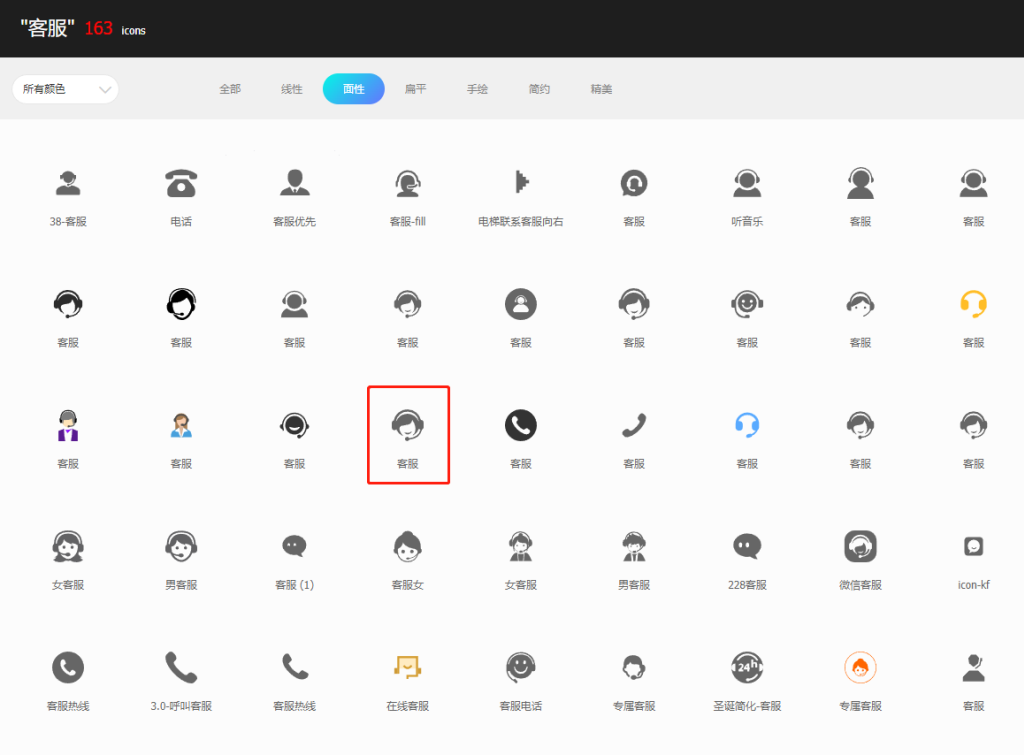This screenshot has width=1024, height=755.
Task: Select the blue headset 客服 icon
Action: 747,425
